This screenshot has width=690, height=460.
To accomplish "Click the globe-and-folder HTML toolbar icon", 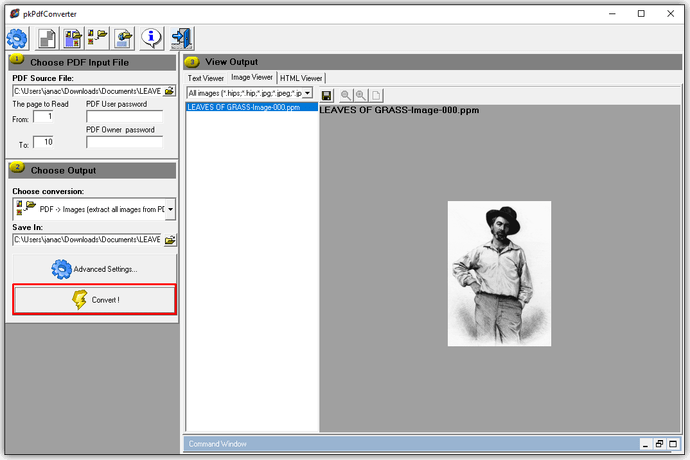I will [124, 38].
